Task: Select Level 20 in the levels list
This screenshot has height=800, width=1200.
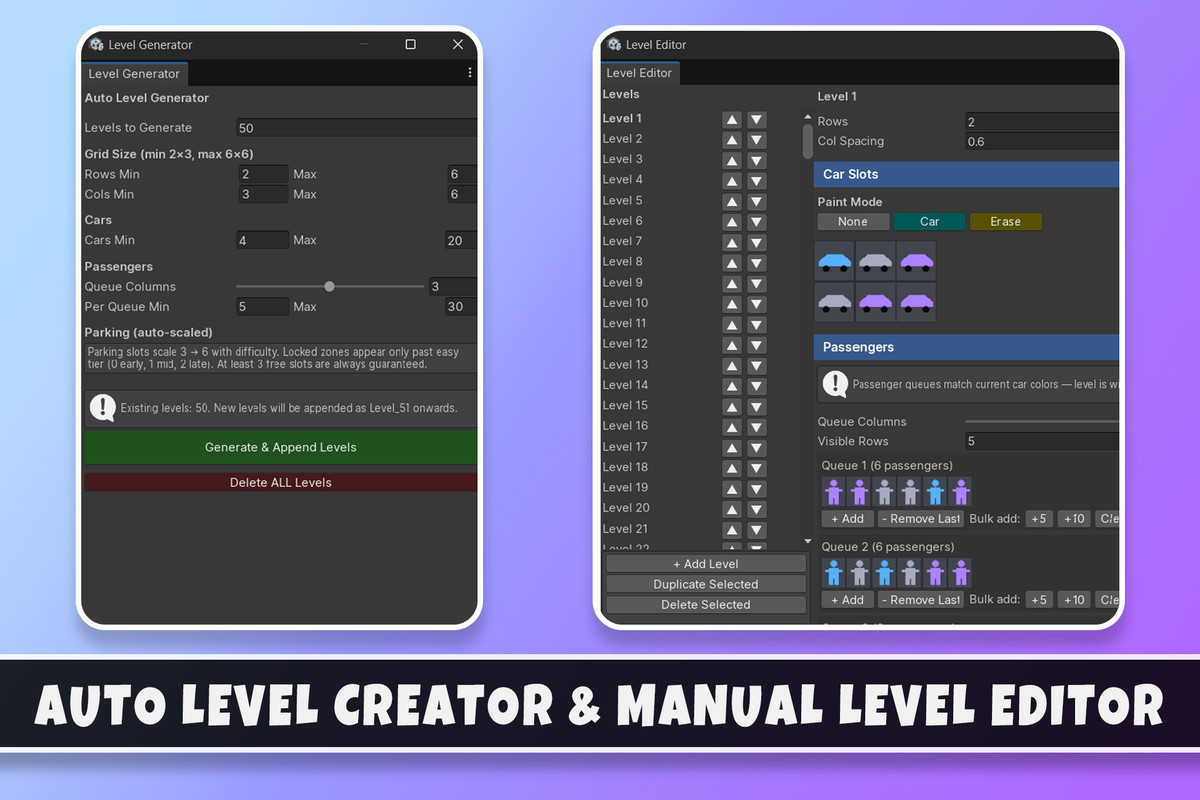Action: [x=626, y=508]
